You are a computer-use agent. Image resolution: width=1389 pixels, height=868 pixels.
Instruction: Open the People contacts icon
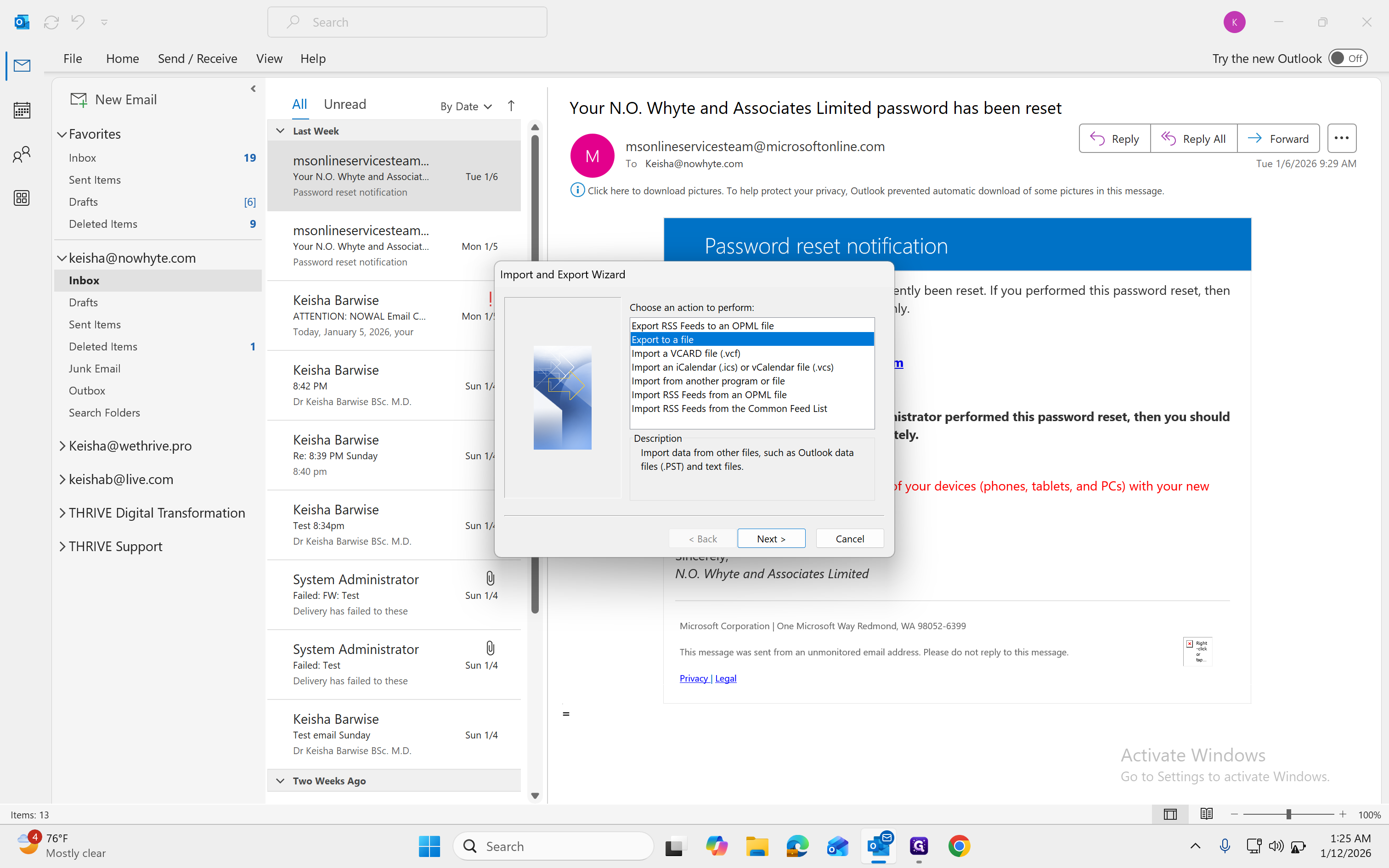pos(22,154)
